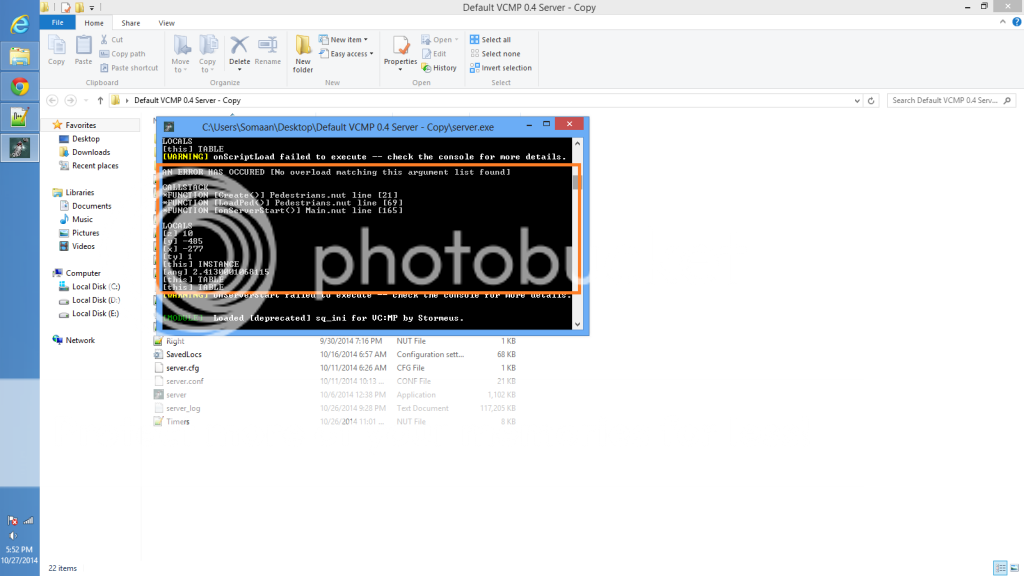Open recent locations dropdown arrow

[x=86, y=101]
